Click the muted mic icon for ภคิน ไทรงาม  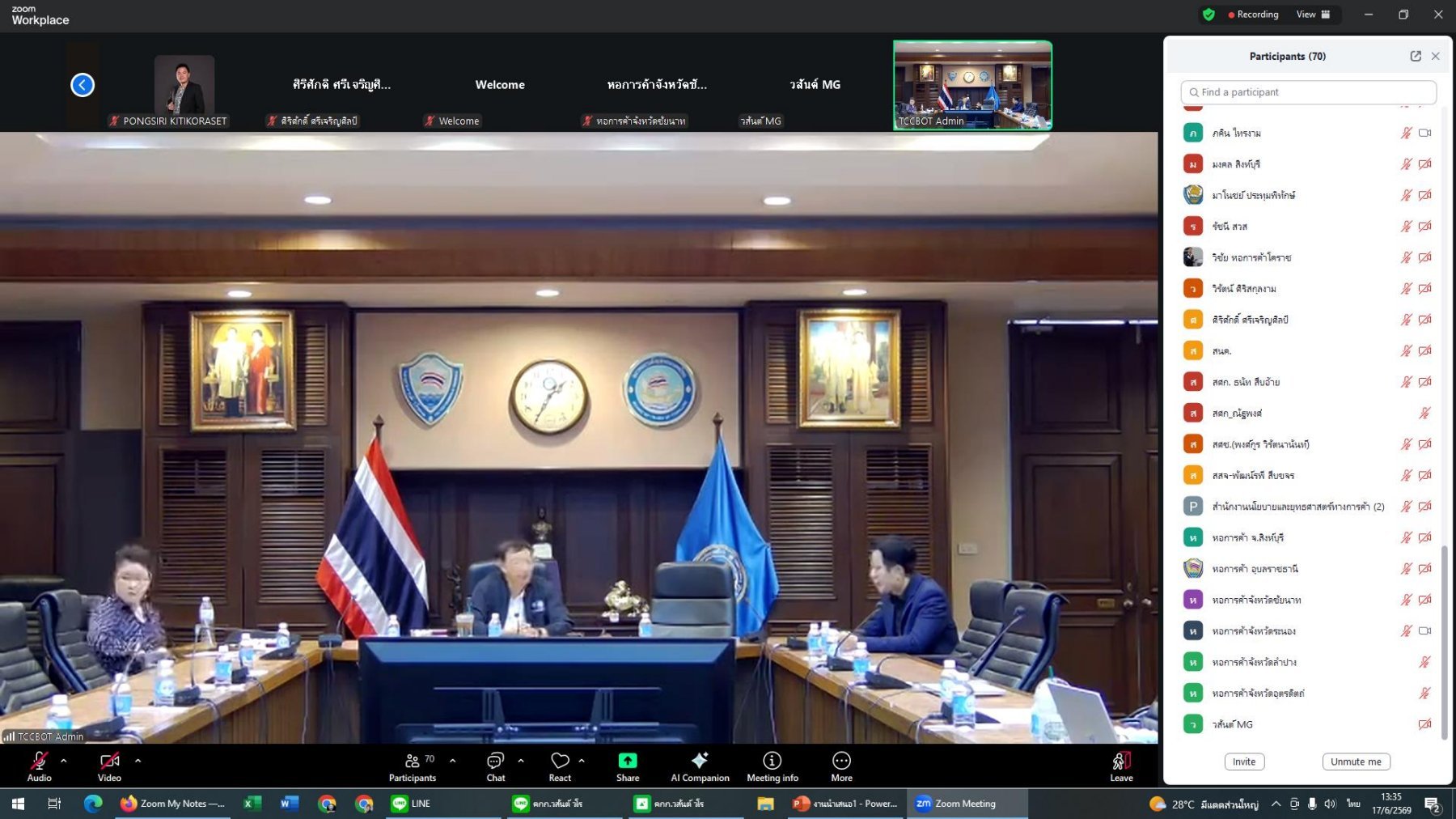pos(1407,133)
